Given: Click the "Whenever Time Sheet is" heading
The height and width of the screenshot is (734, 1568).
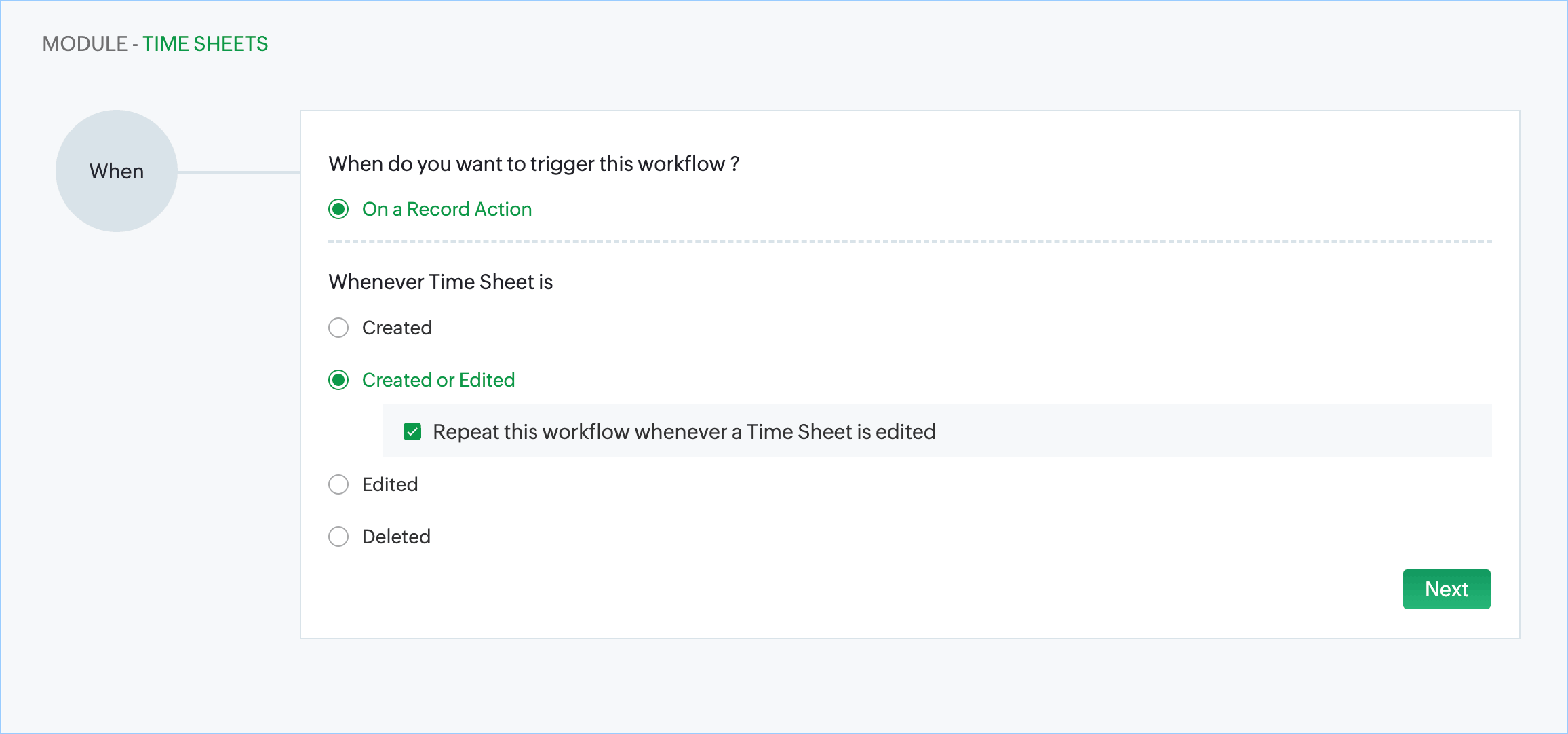Looking at the screenshot, I should [440, 282].
